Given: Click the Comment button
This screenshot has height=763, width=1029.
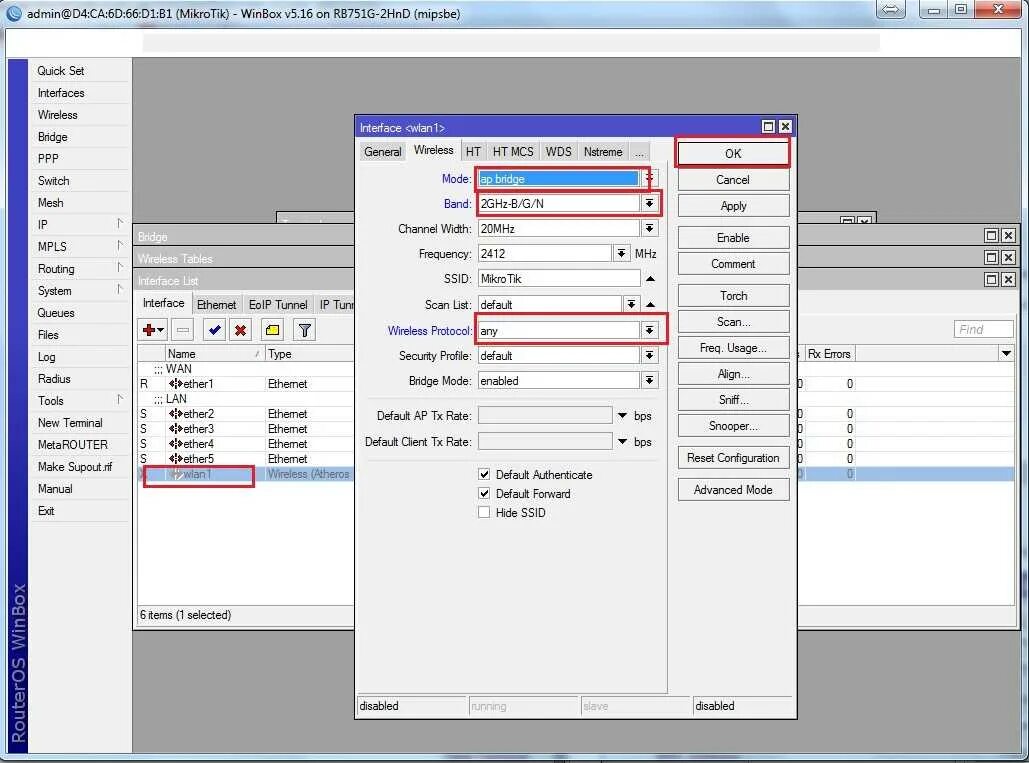Looking at the screenshot, I should [x=733, y=264].
